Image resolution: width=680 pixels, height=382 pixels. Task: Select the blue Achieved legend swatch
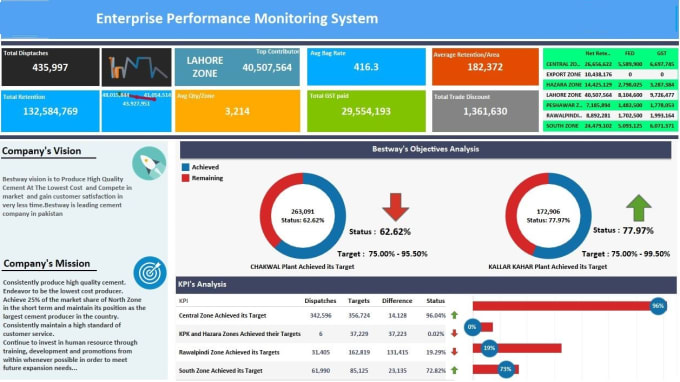click(x=186, y=167)
